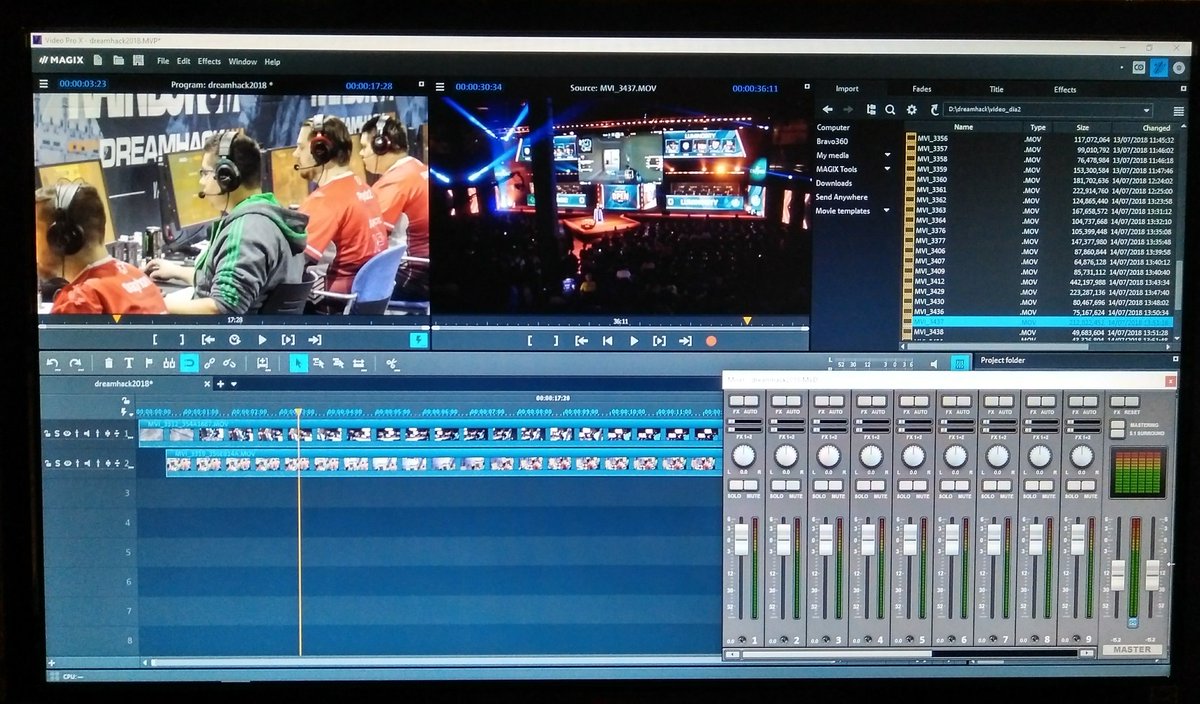The height and width of the screenshot is (704, 1200).
Task: Sort files by the Size column
Action: click(1082, 127)
